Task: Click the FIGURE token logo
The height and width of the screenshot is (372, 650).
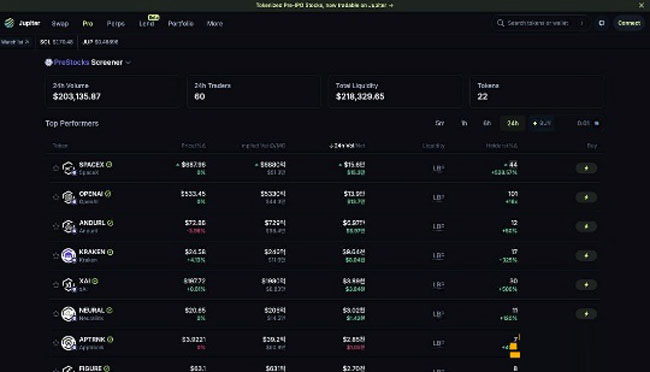Action: (x=68, y=369)
